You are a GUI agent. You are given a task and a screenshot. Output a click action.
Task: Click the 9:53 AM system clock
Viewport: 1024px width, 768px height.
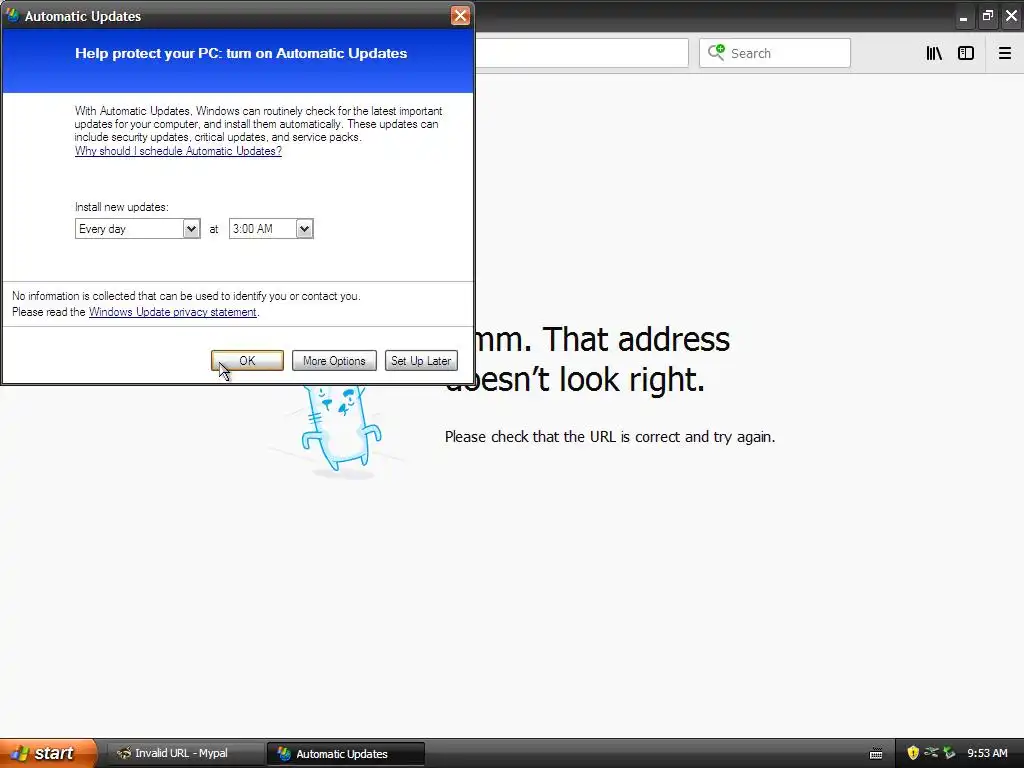[987, 753]
